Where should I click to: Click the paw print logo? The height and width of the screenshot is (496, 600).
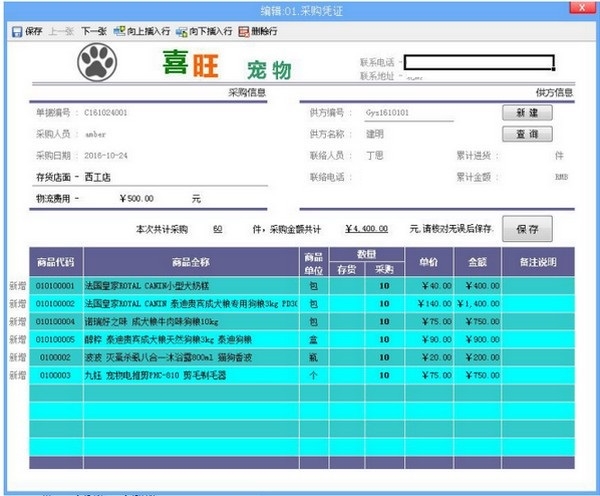click(x=97, y=62)
